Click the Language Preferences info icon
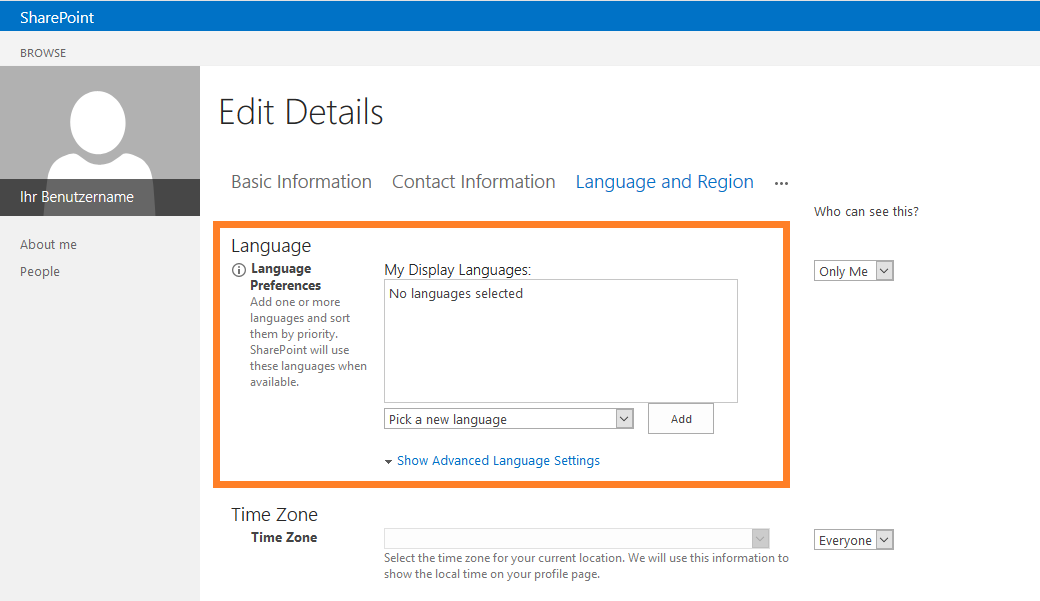The image size is (1040, 601). coord(238,270)
